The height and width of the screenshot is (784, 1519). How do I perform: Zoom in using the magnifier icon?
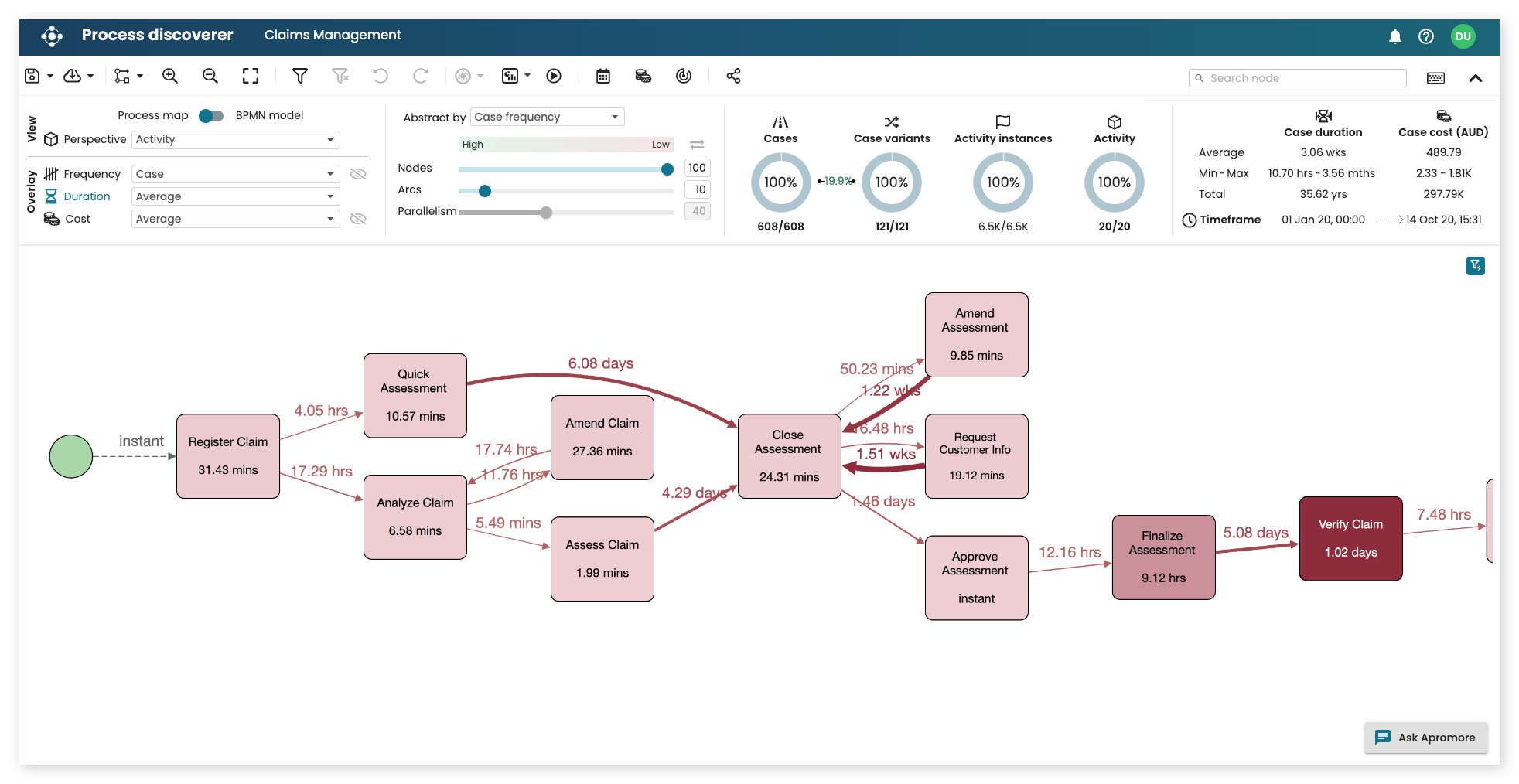click(169, 75)
